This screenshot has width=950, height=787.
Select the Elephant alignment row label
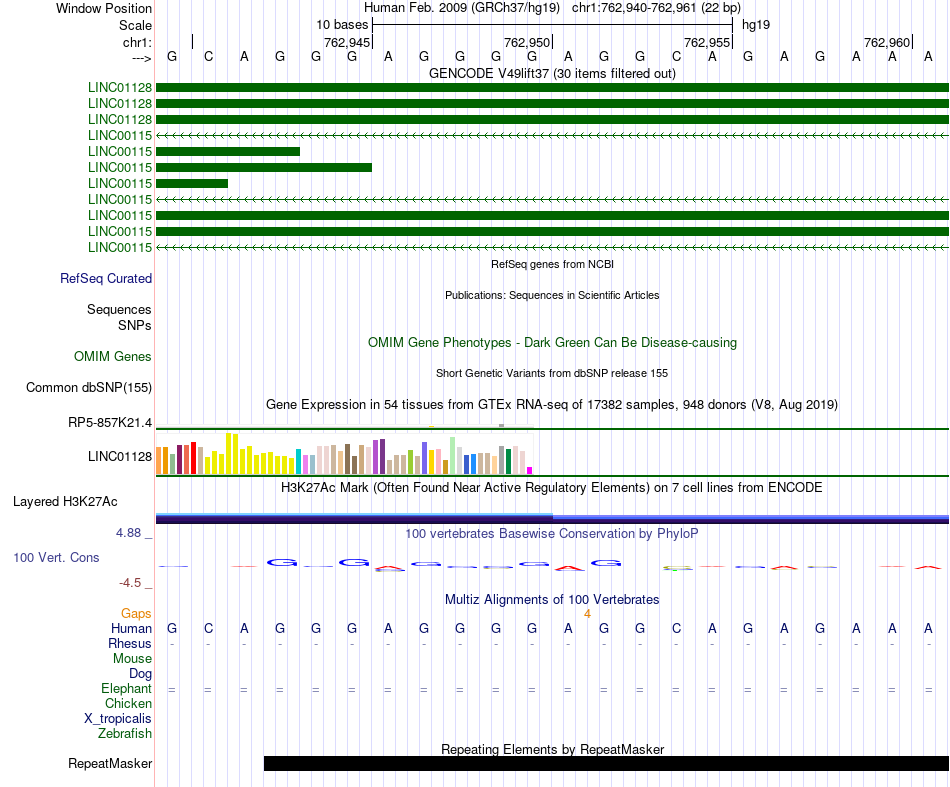tap(126, 688)
